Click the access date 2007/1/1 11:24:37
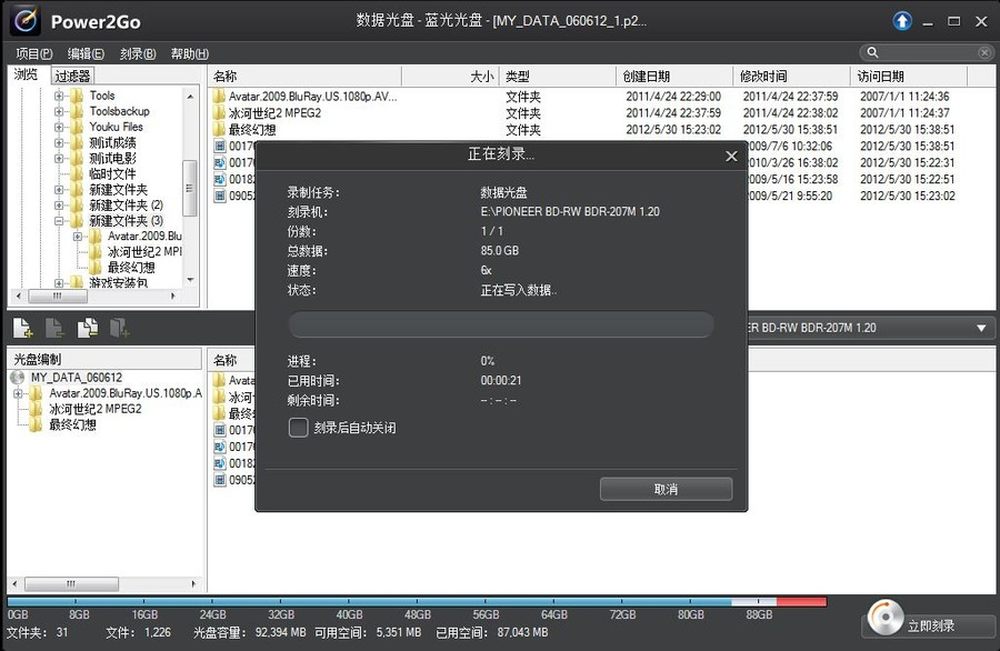 click(x=904, y=113)
